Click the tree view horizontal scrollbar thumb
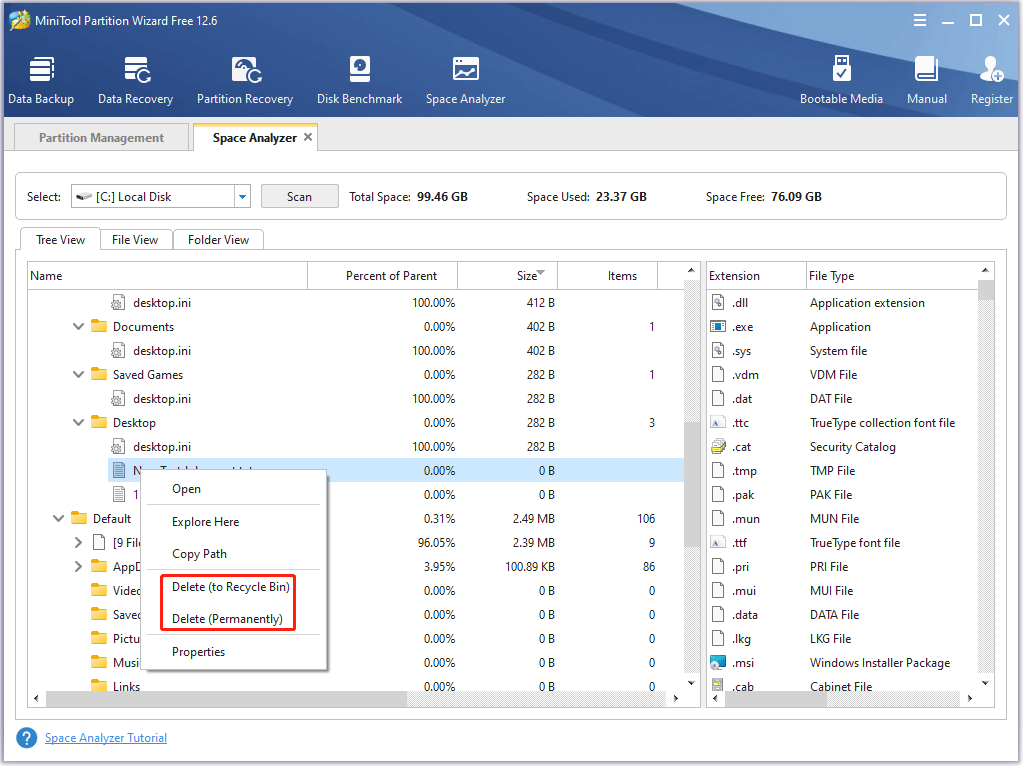This screenshot has width=1023, height=766. tap(226, 698)
